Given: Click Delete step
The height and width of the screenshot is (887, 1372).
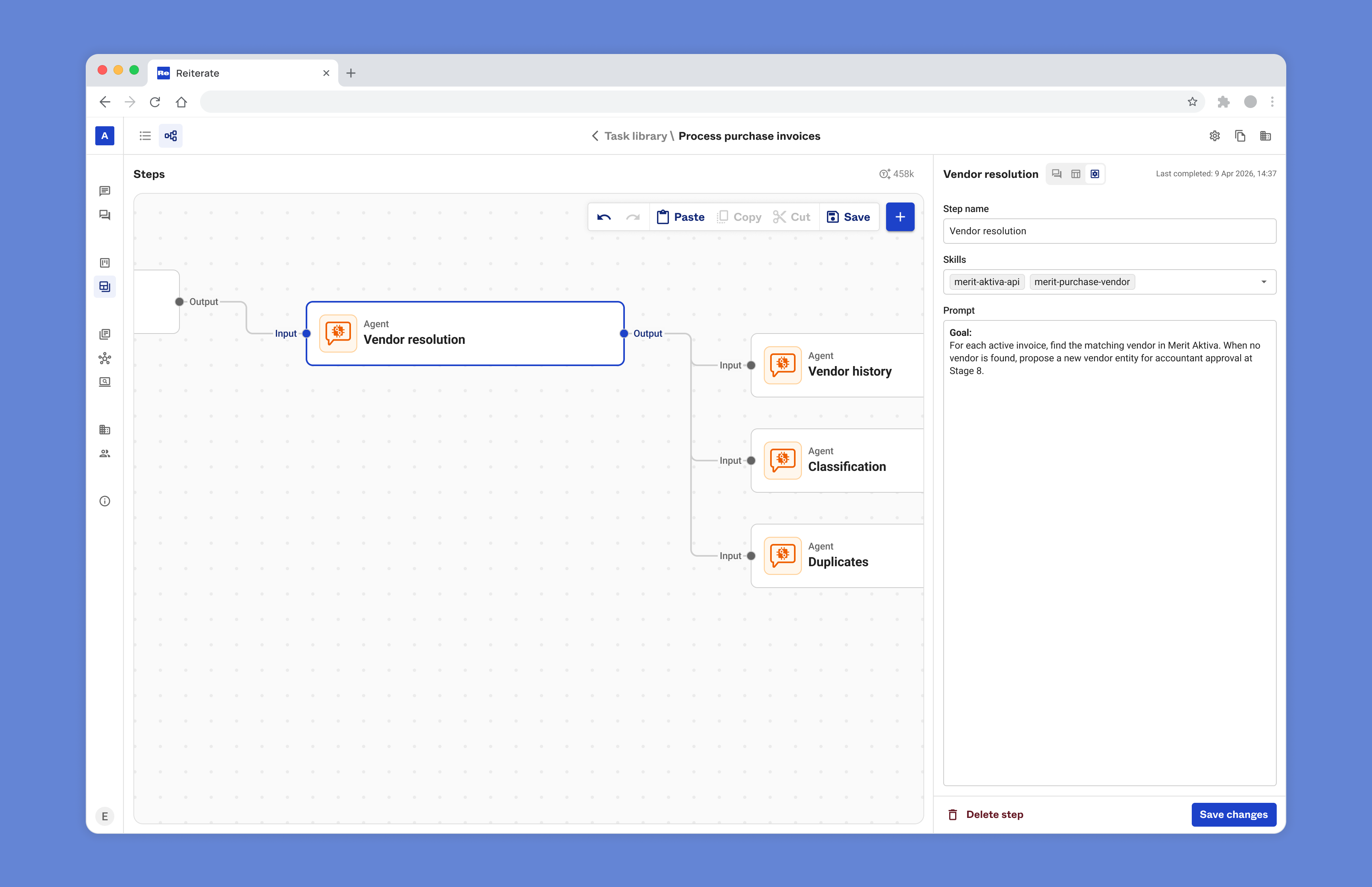Looking at the screenshot, I should 985,814.
